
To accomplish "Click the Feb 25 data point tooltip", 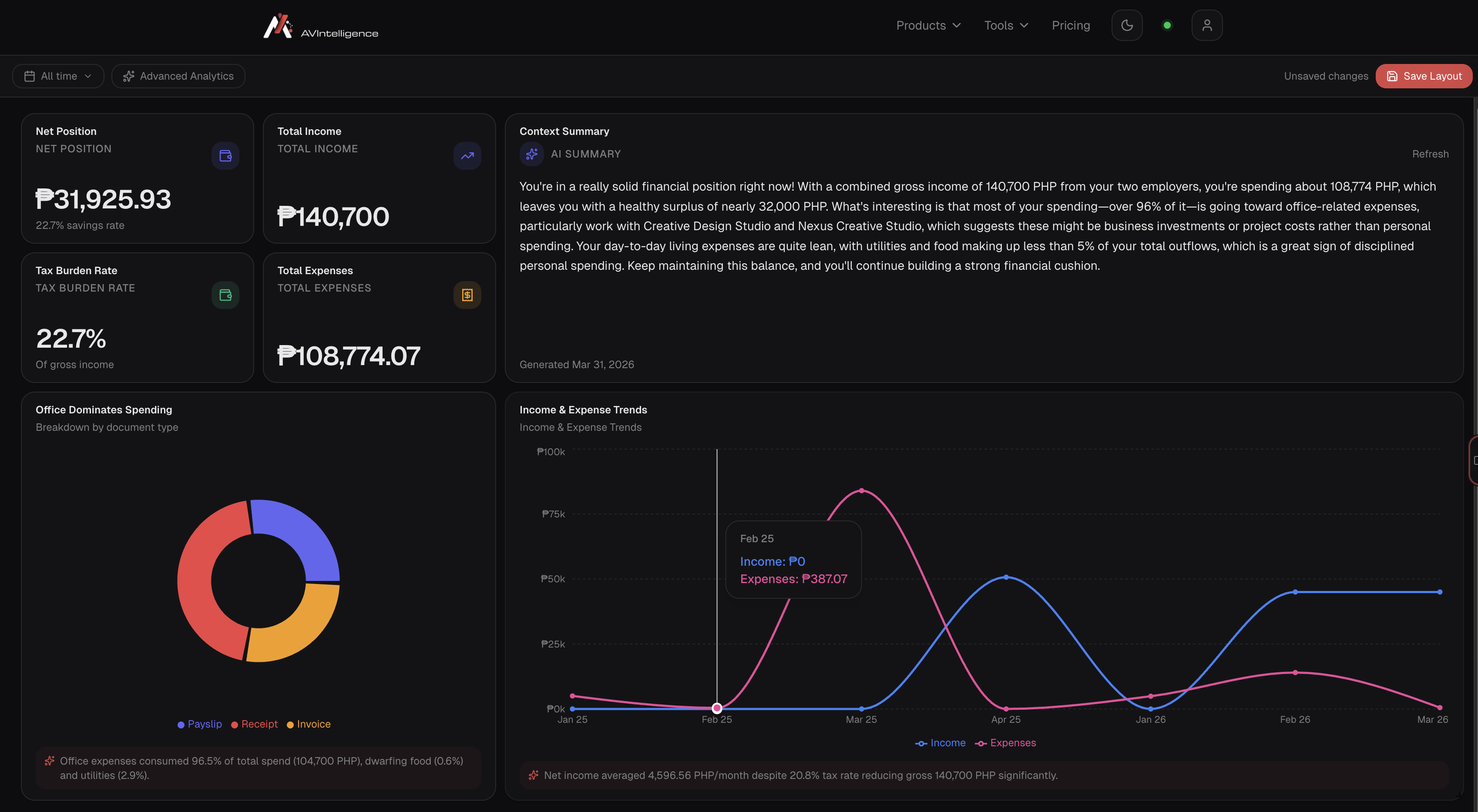I will coord(793,560).
